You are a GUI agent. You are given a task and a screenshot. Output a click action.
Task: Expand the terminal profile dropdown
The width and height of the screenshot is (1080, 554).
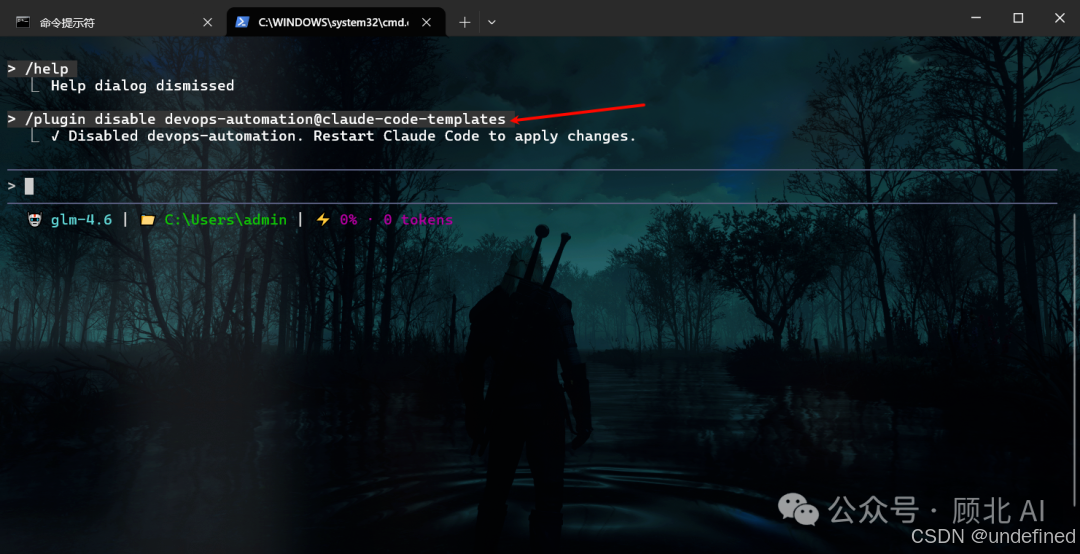(x=492, y=22)
